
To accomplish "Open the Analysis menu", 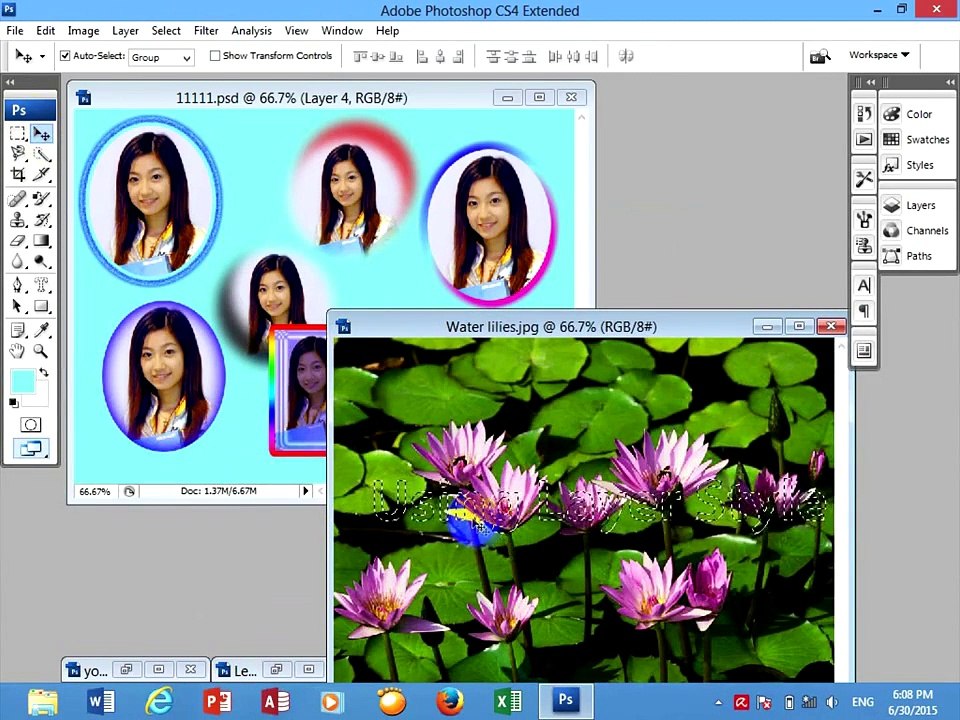I will point(252,31).
